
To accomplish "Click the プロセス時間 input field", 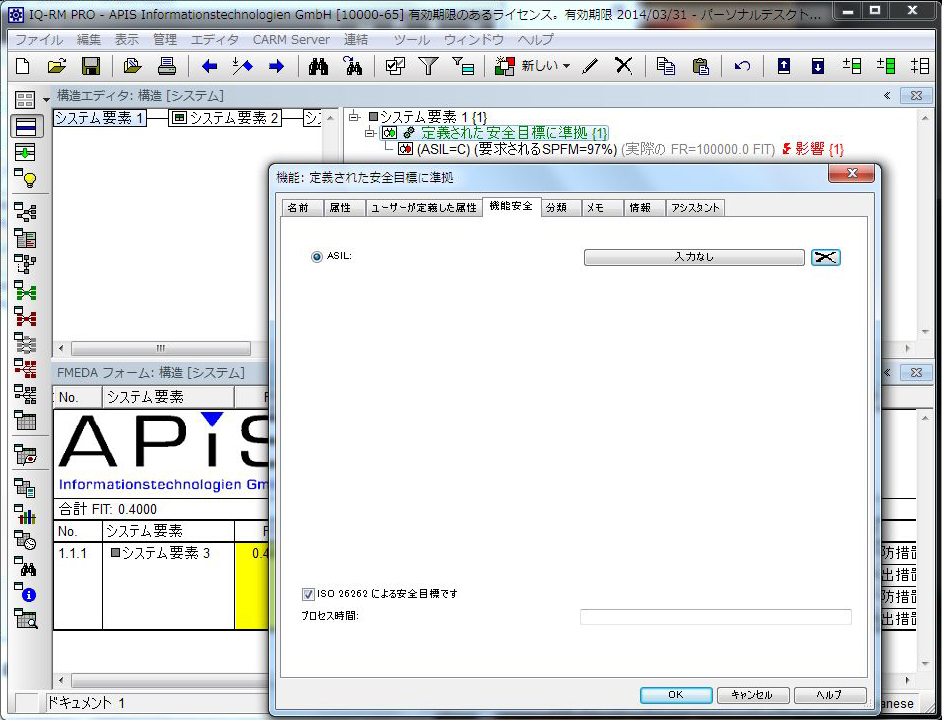I will tap(716, 617).
